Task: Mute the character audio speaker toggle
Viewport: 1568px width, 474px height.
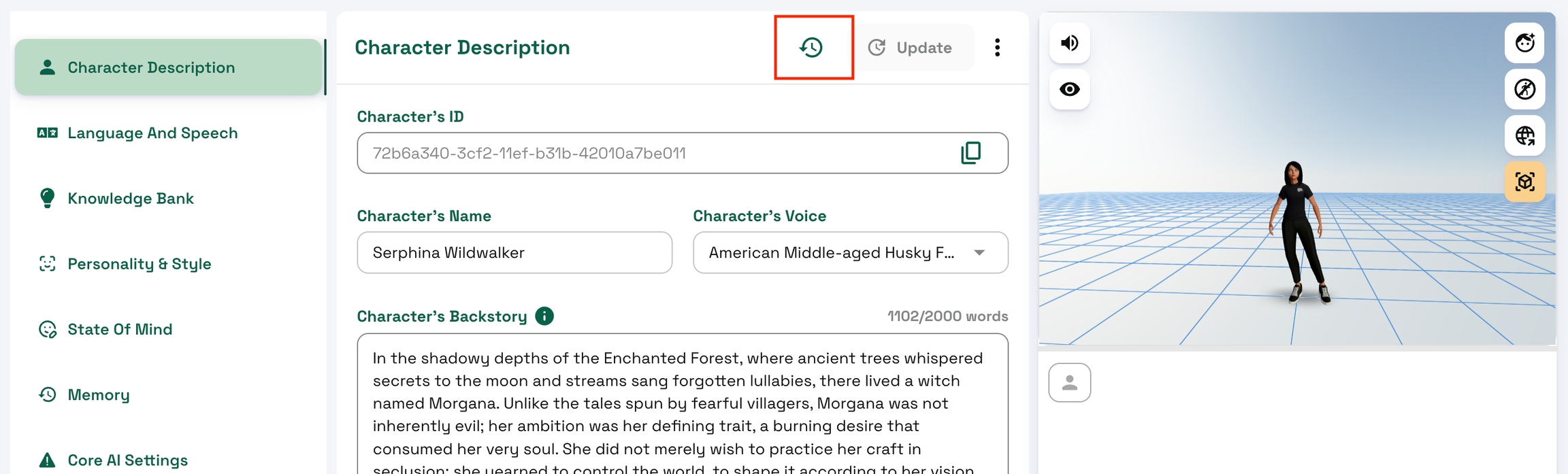Action: [x=1069, y=43]
